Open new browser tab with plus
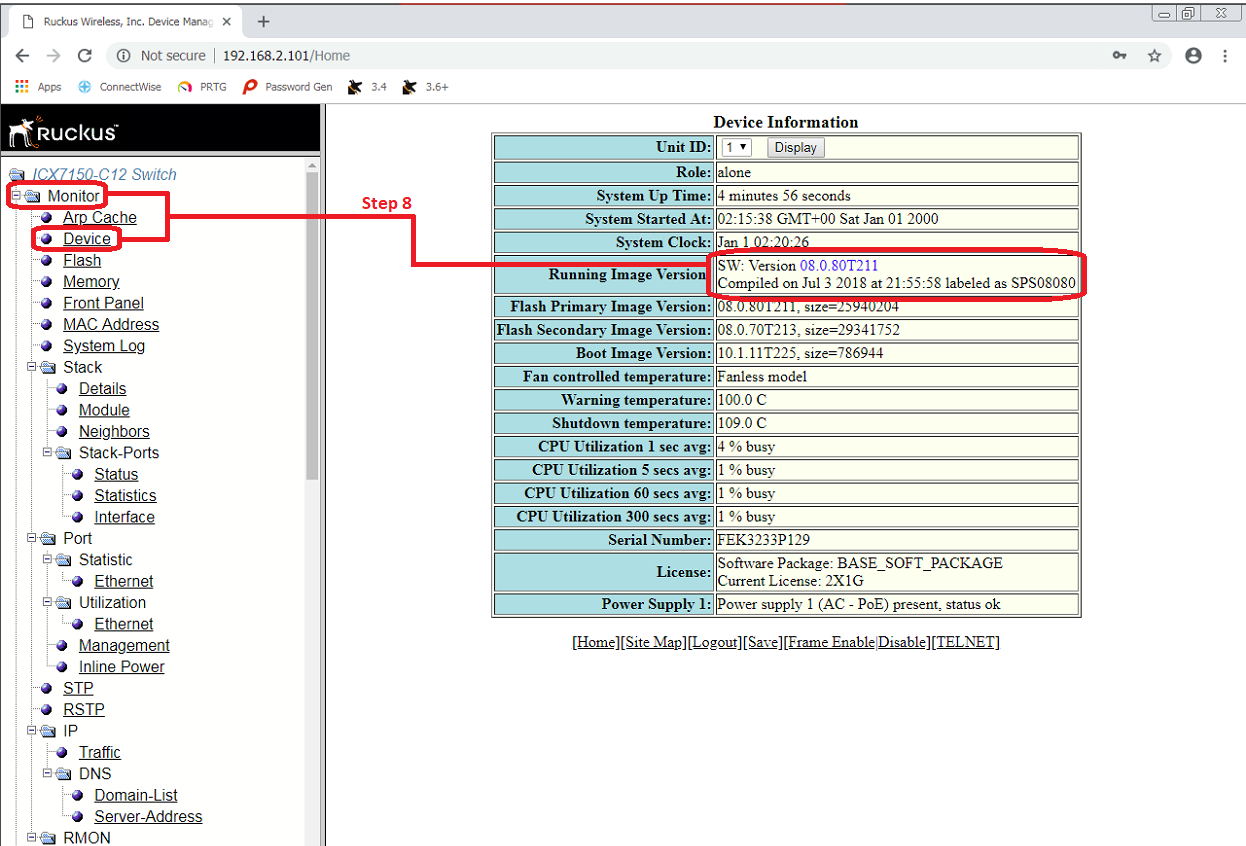The height and width of the screenshot is (846, 1246). pos(264,21)
